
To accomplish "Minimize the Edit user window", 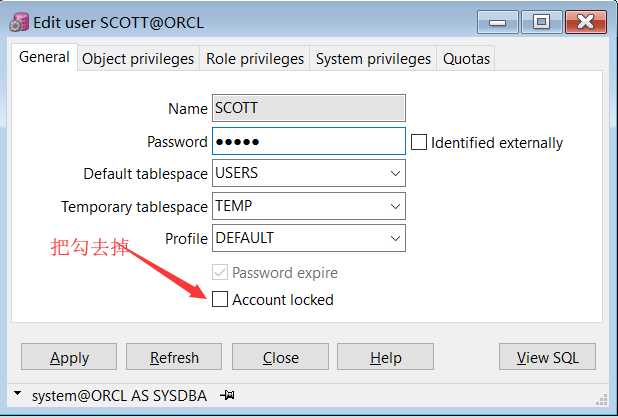I will (x=497, y=22).
